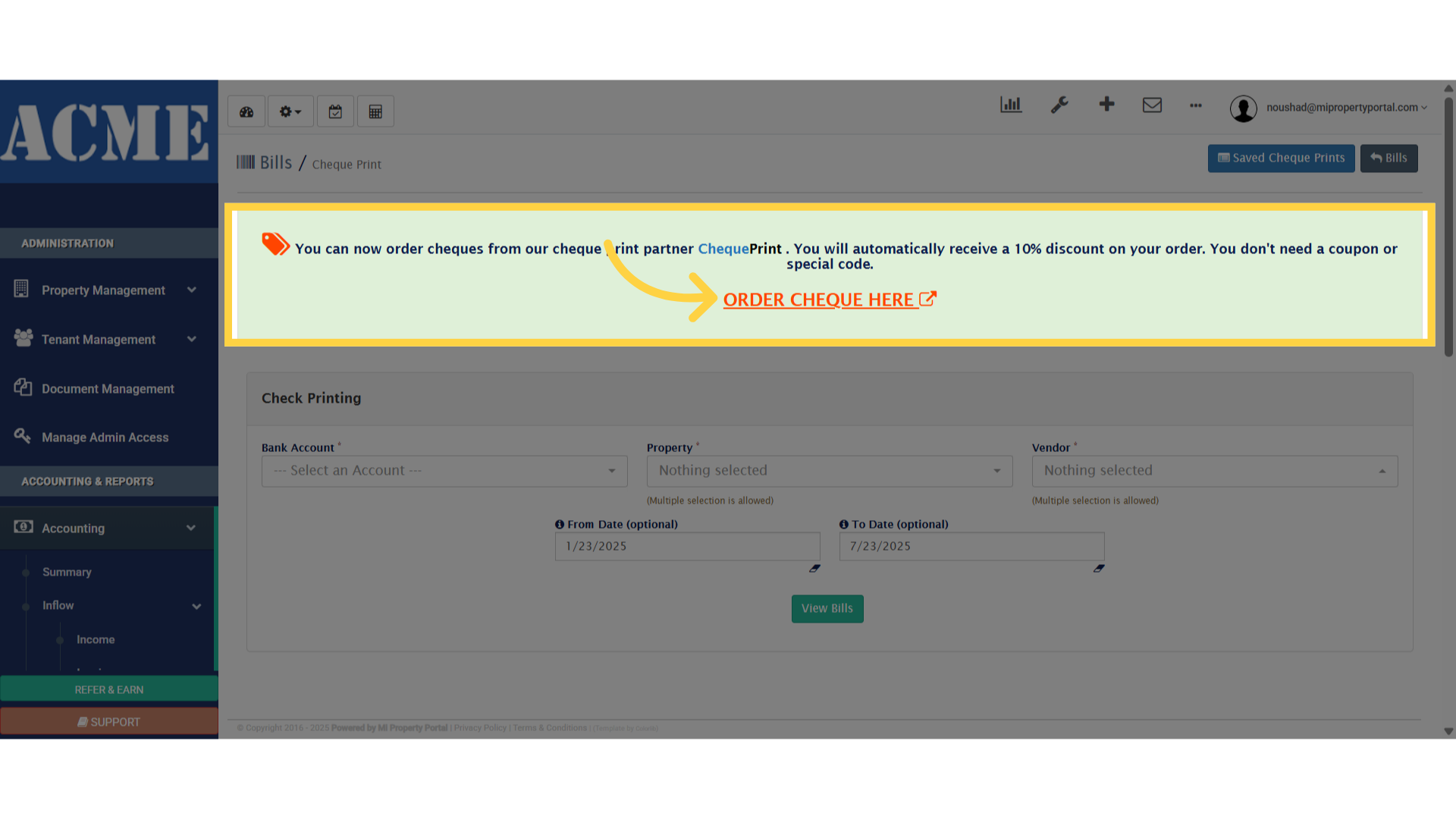Open the Bank Account select dropdown
Image resolution: width=1456 pixels, height=819 pixels.
click(x=444, y=471)
